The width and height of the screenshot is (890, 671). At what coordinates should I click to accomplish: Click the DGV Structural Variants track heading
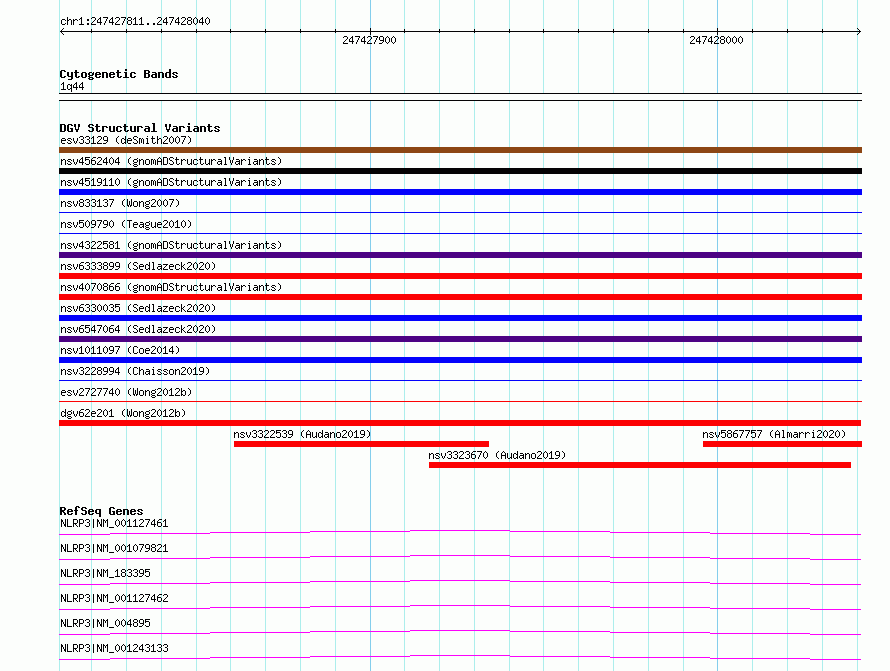pyautogui.click(x=139, y=128)
